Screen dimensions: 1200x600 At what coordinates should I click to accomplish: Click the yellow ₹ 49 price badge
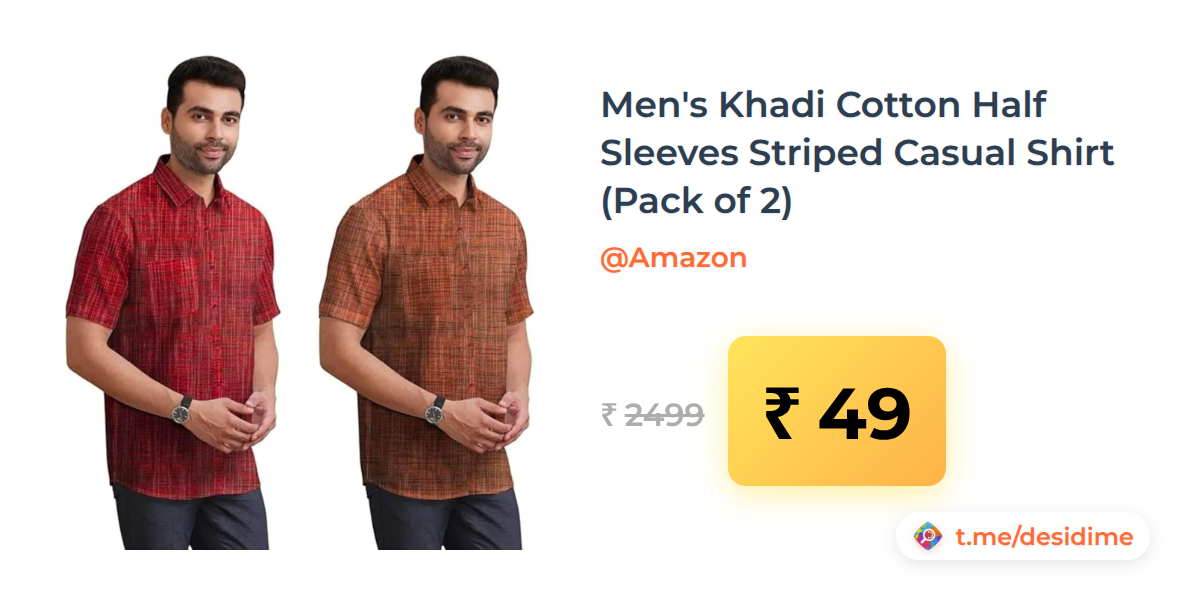click(x=837, y=411)
